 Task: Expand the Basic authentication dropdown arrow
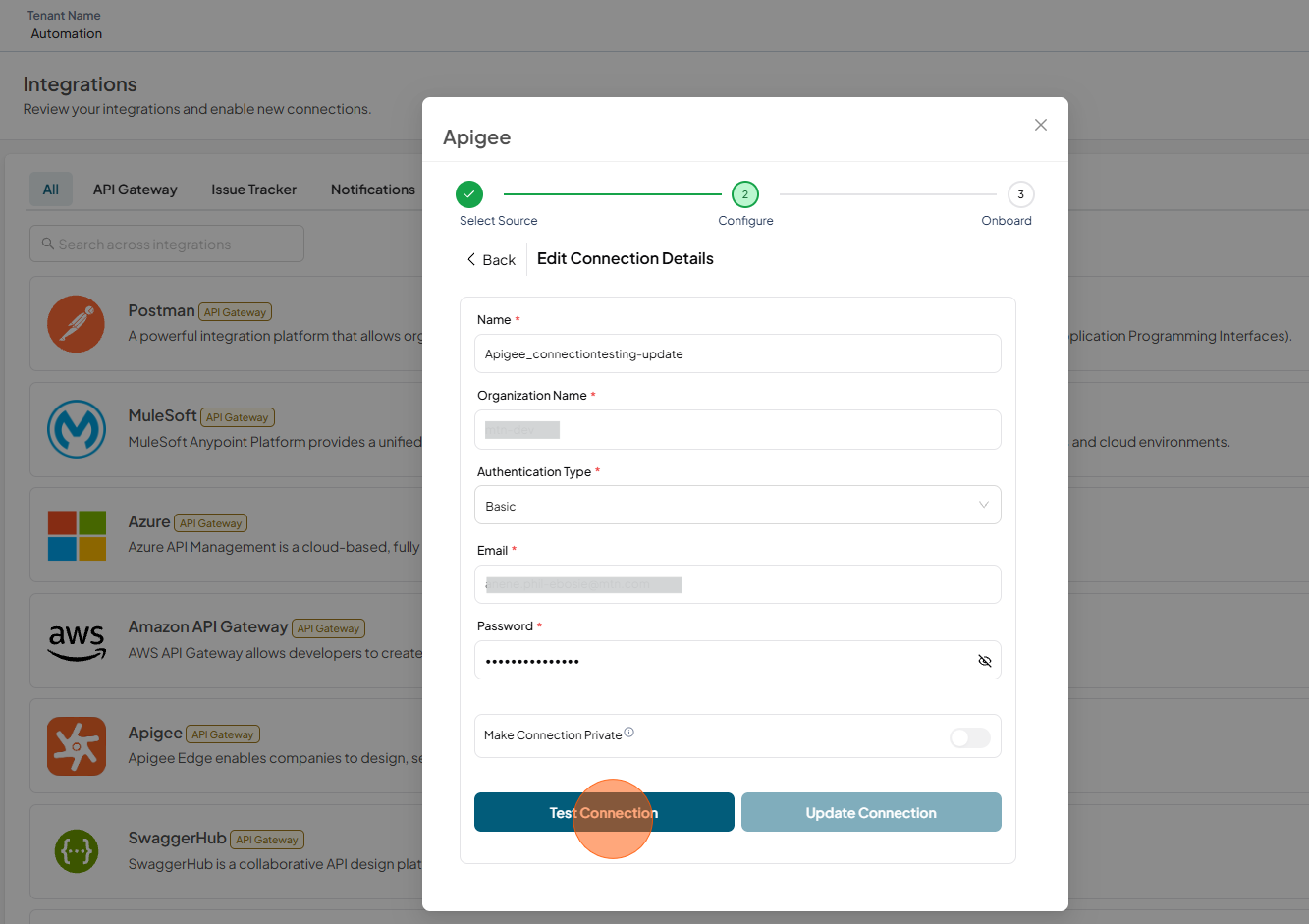[x=984, y=505]
